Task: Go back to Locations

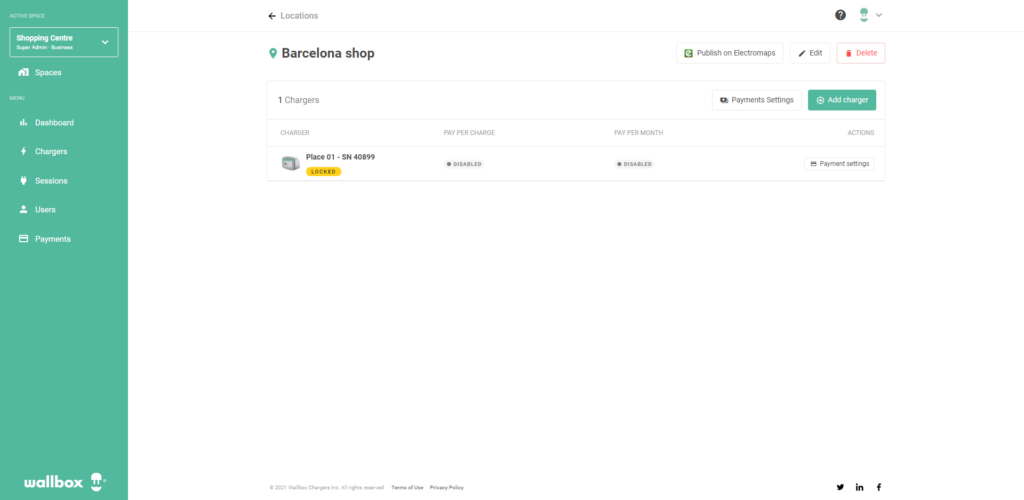Action: [x=293, y=16]
